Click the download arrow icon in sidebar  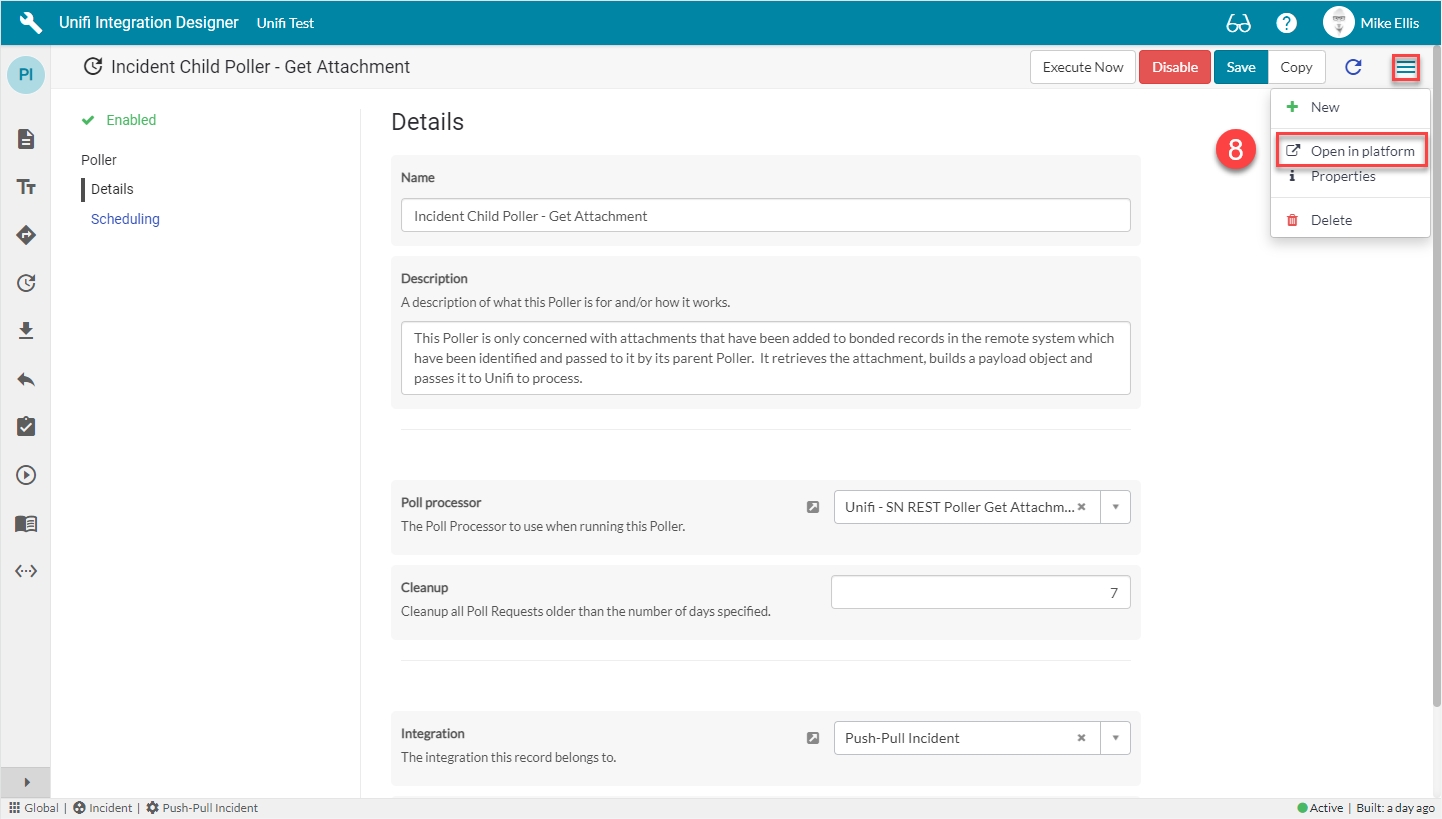coord(26,331)
